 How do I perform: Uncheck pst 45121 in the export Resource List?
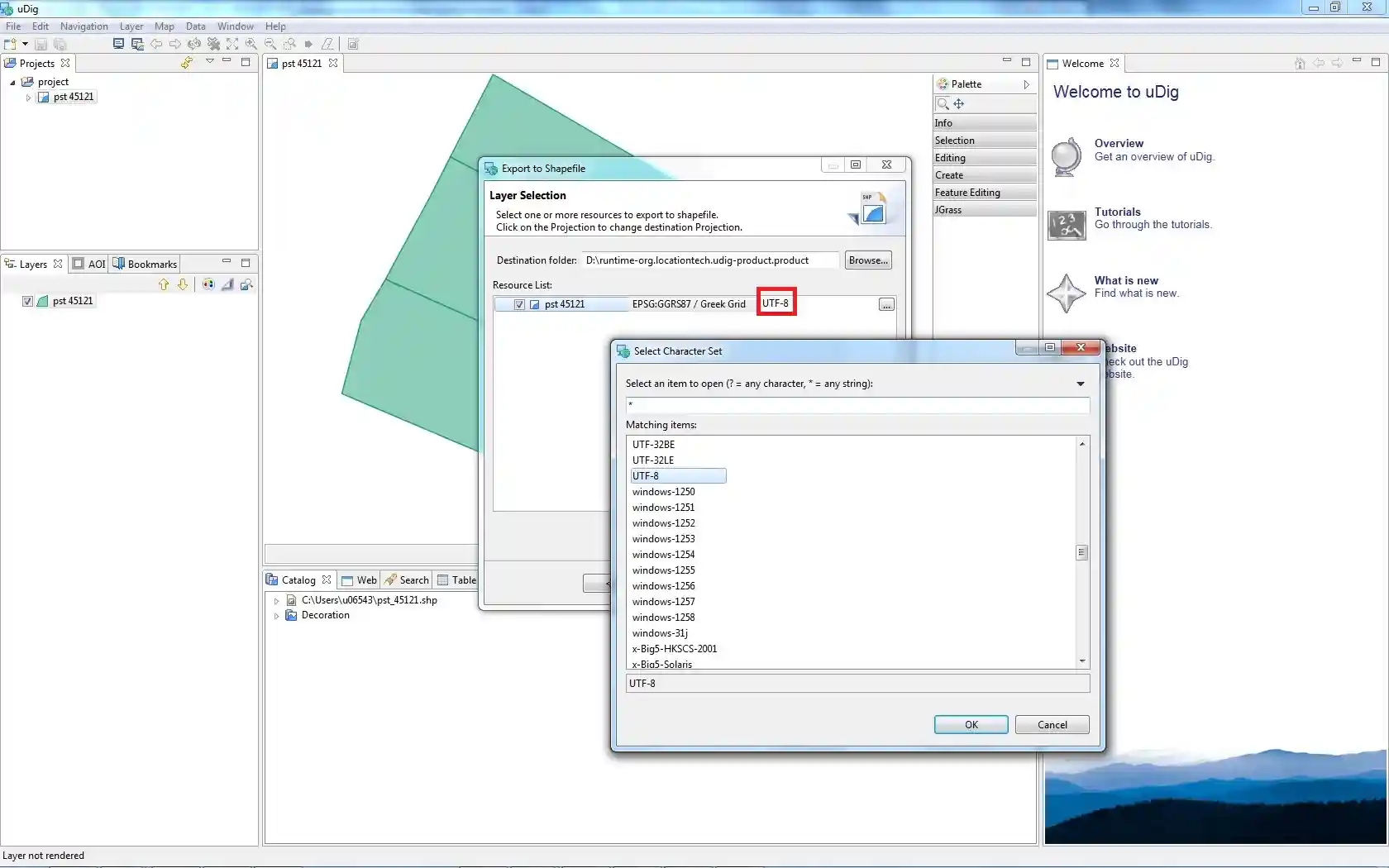[x=519, y=304]
